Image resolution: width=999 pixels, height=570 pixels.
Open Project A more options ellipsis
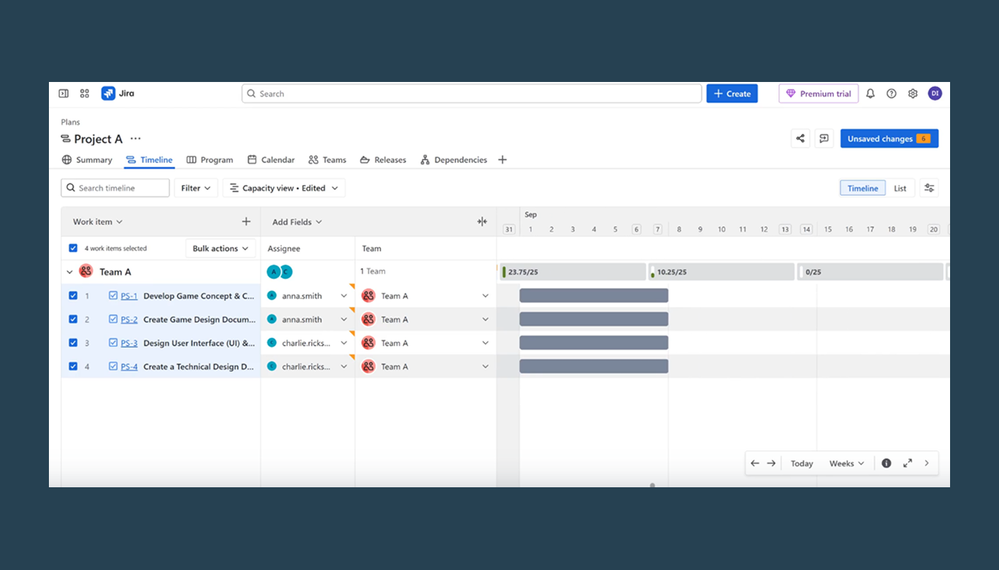pyautogui.click(x=136, y=138)
